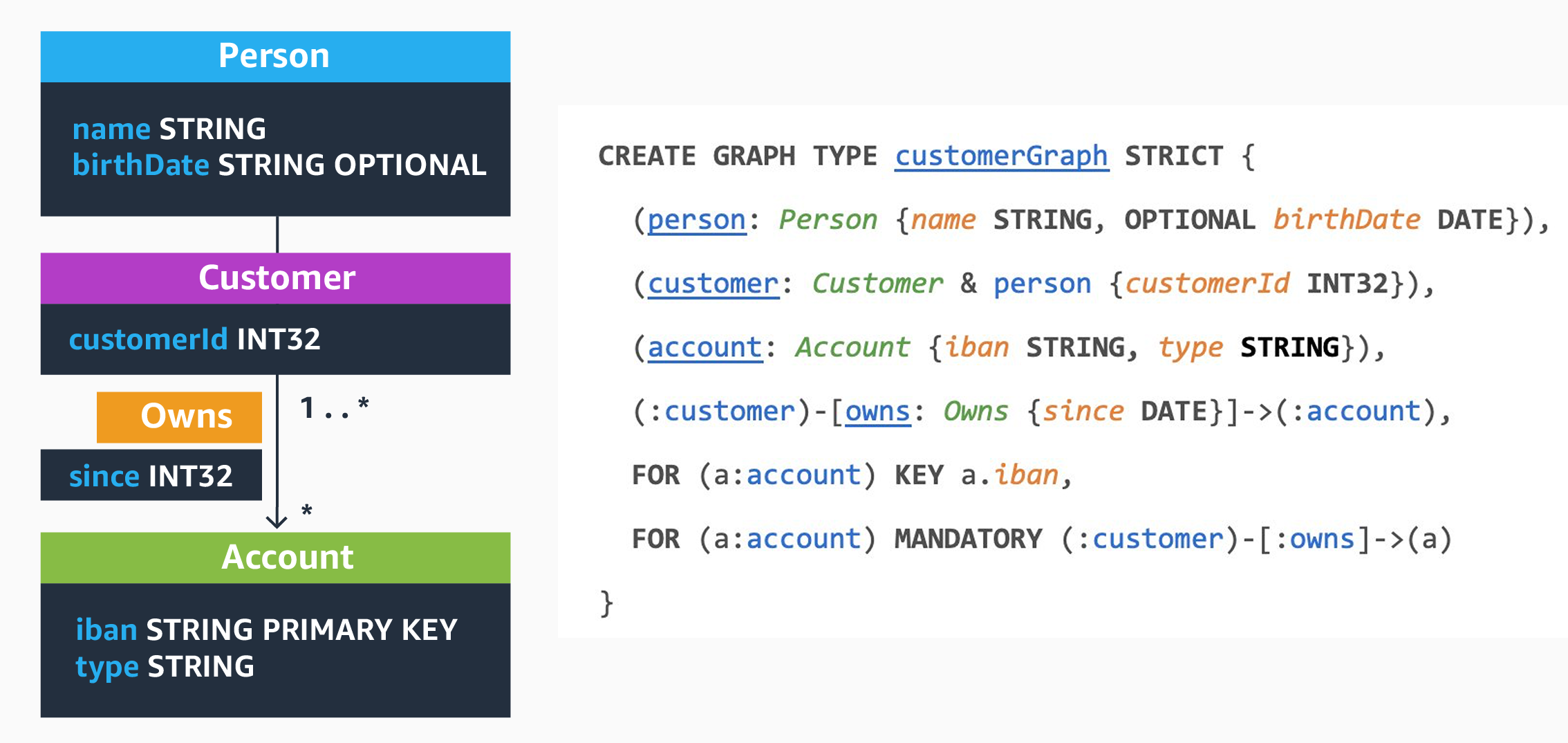Click the MANDATORY keyword in the code
The width and height of the screenshot is (1568, 743).
968,539
